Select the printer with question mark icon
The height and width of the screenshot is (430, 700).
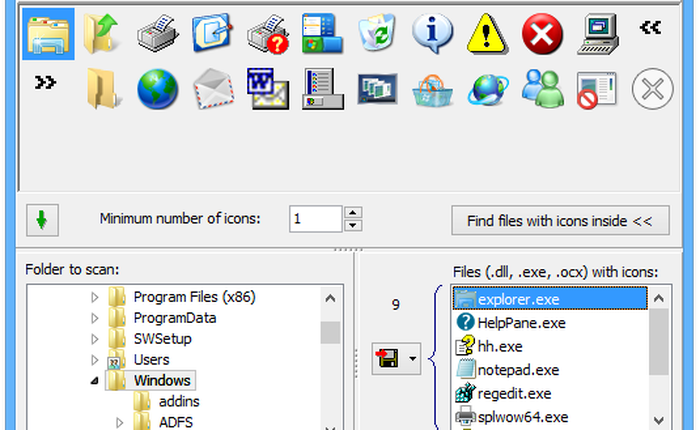tap(268, 34)
